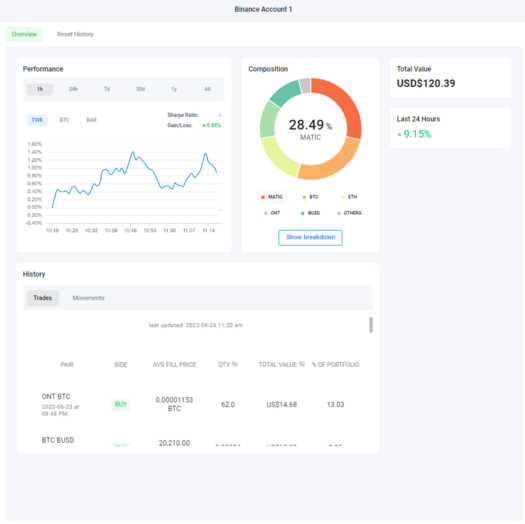Click the yellow ETH donut segment

point(278,157)
